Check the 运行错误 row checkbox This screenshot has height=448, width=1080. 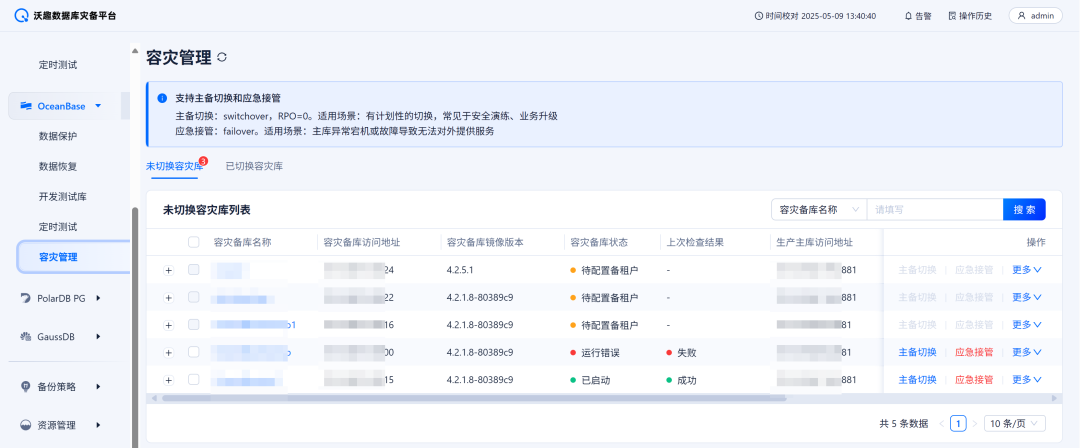[x=194, y=352]
